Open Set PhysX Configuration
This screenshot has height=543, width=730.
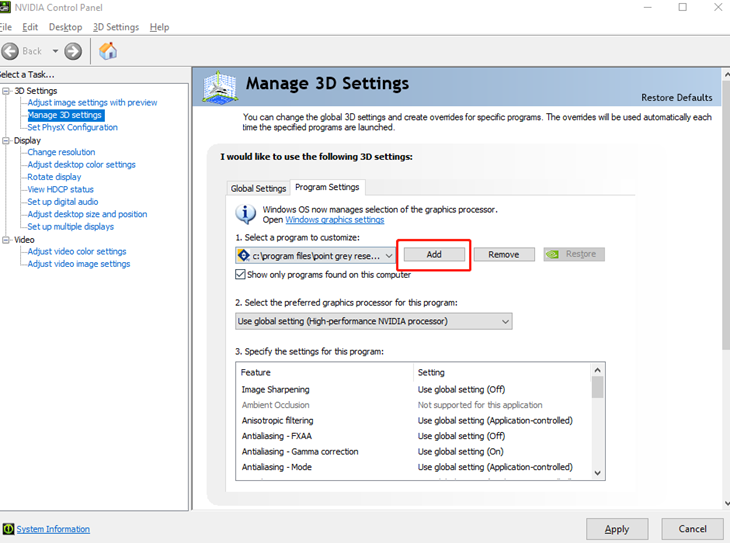click(x=72, y=127)
